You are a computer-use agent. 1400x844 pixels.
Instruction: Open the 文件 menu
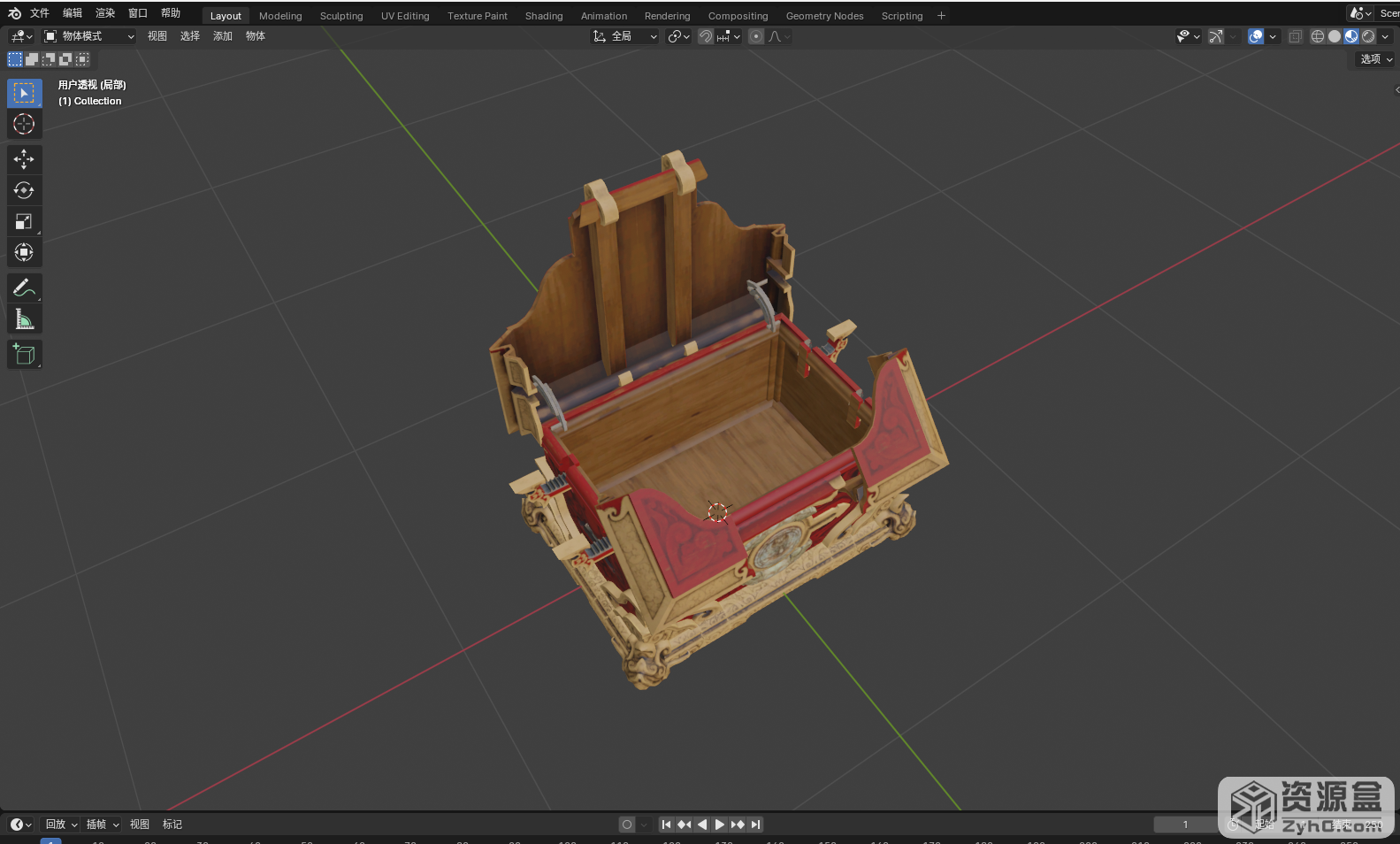40,13
